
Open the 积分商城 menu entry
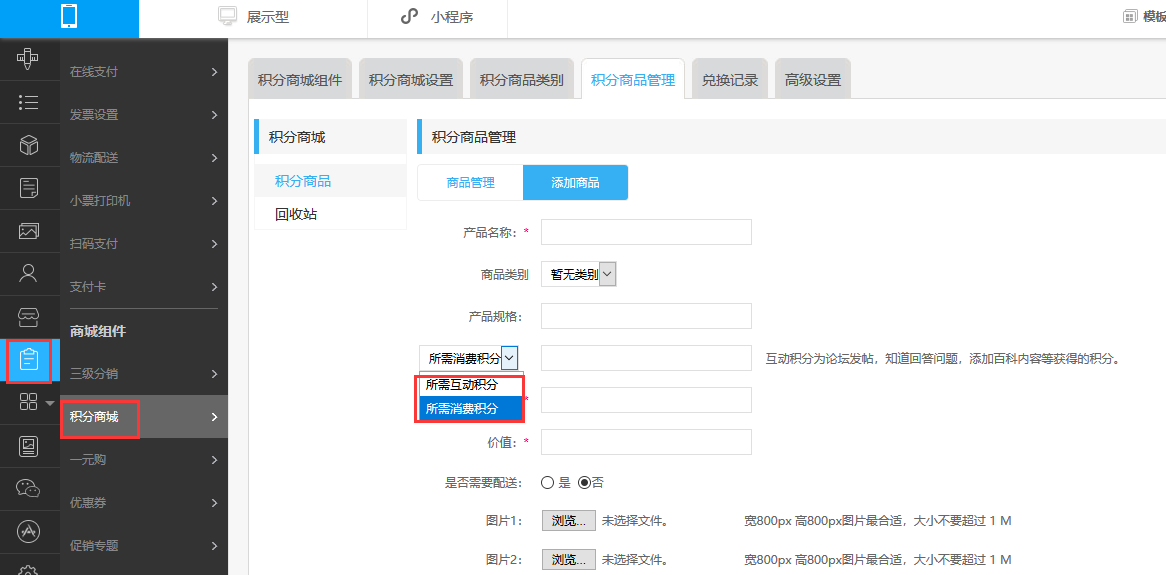pyautogui.click(x=144, y=417)
